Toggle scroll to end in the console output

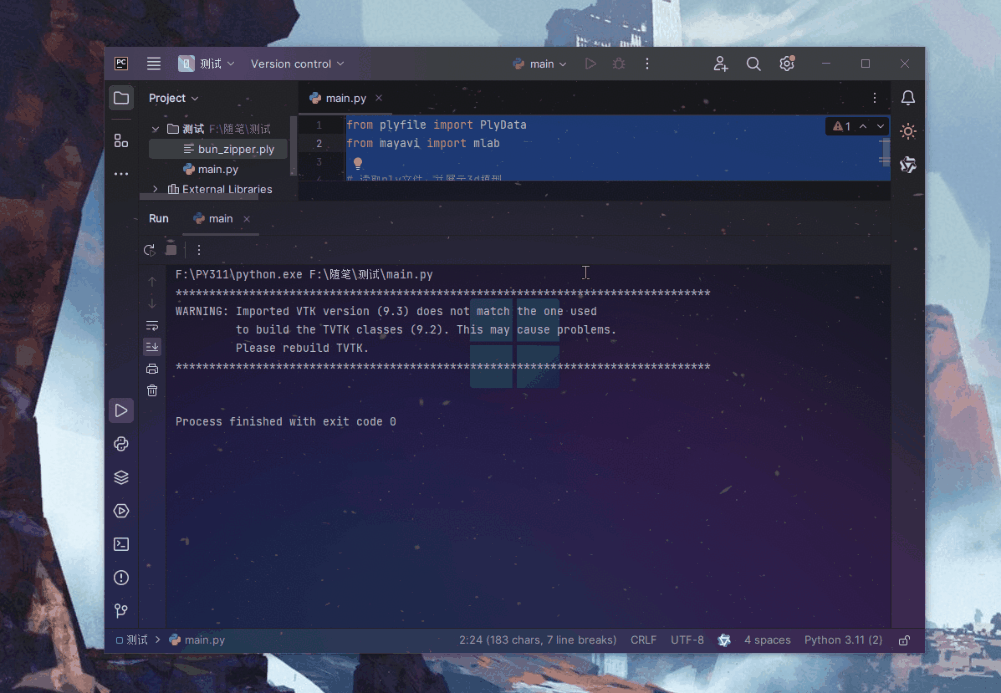pos(151,346)
